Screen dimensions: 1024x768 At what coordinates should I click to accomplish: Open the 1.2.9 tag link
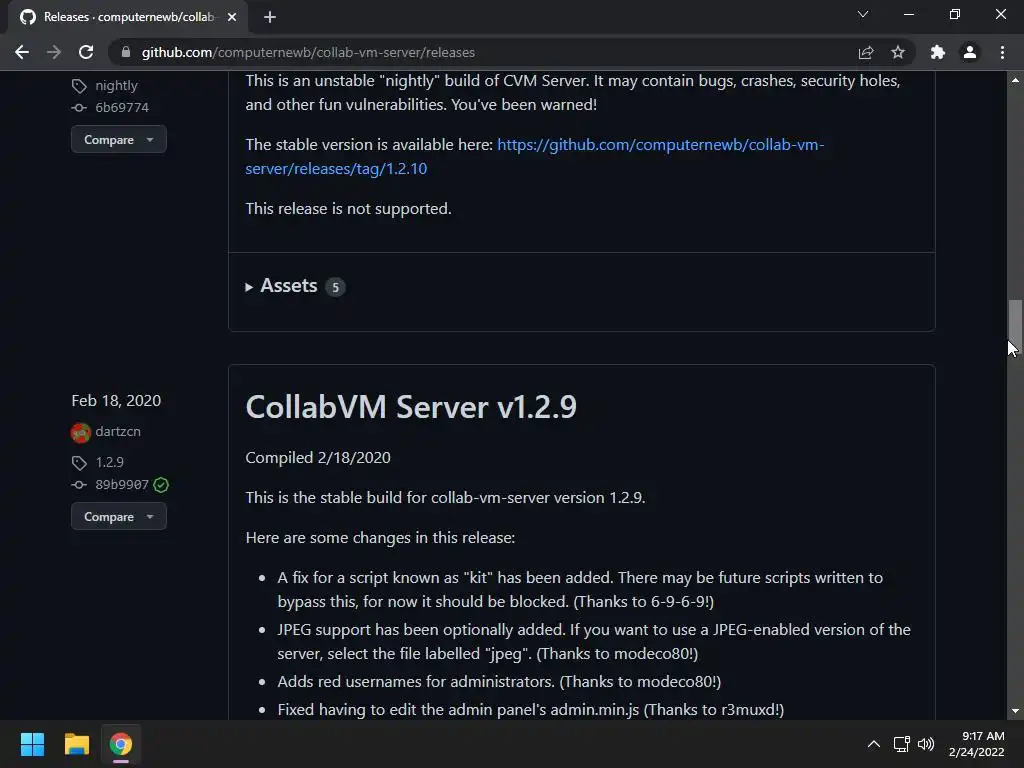[110, 462]
